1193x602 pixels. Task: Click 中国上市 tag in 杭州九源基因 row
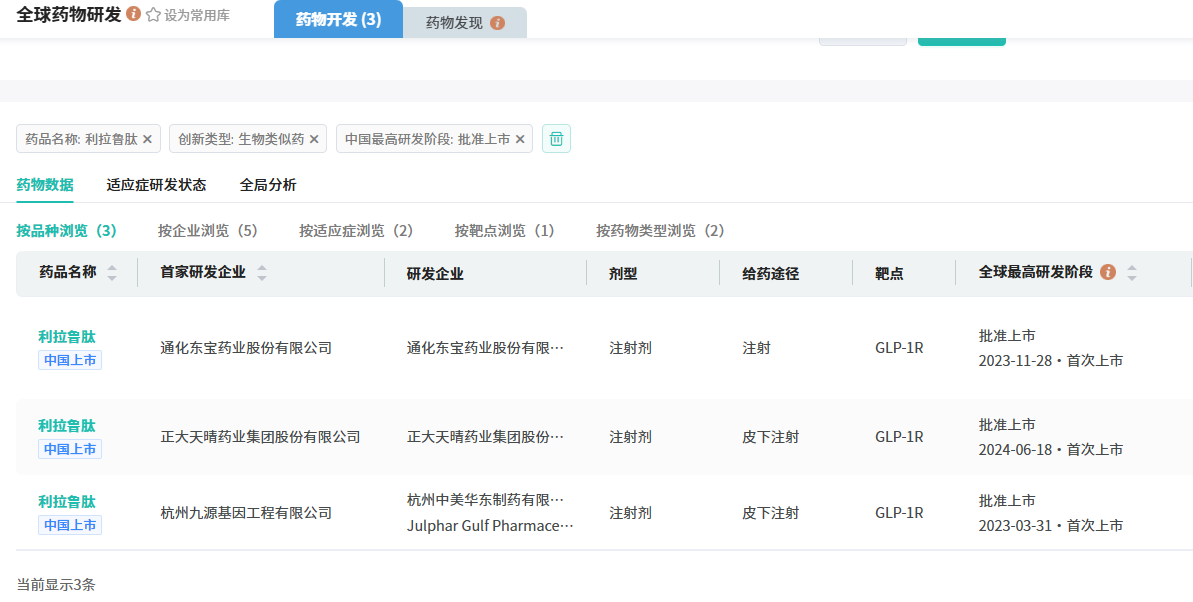(x=70, y=525)
